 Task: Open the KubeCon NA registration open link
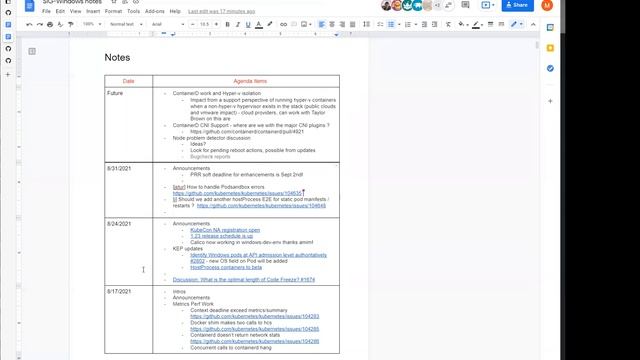click(225, 230)
